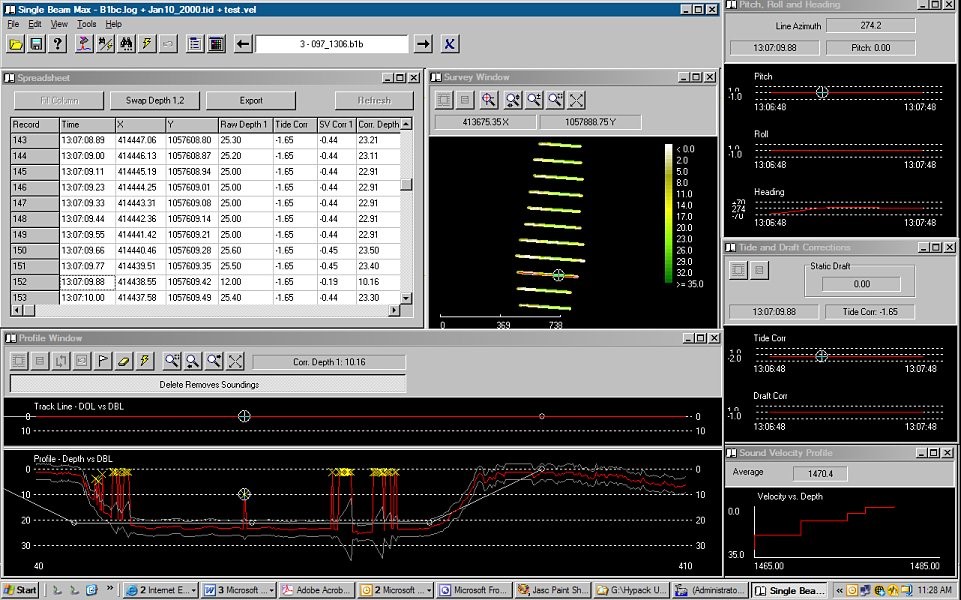The width and height of the screenshot is (961, 600).
Task: Open the Help menu
Action: (x=113, y=24)
